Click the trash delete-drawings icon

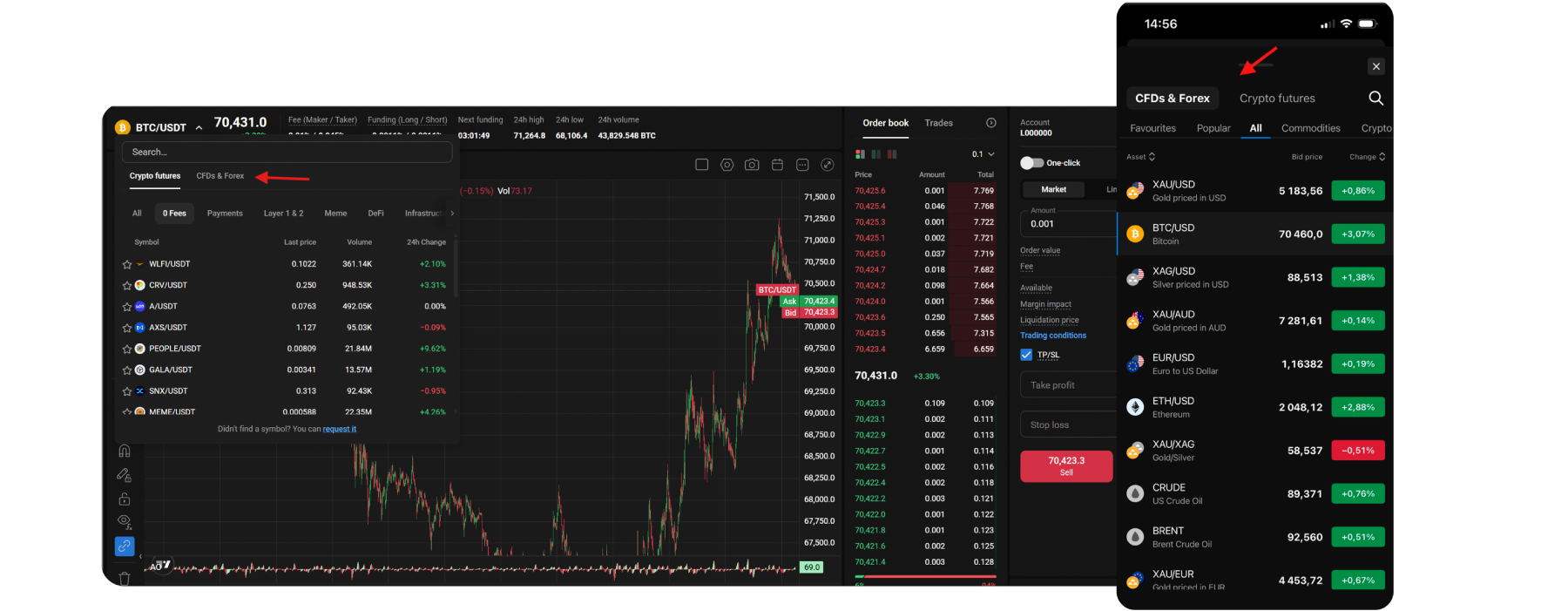click(x=125, y=578)
